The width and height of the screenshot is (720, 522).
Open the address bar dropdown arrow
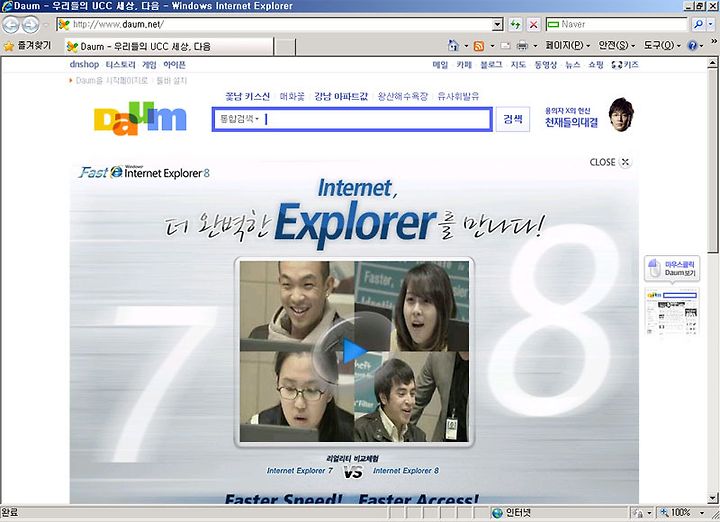[497, 25]
